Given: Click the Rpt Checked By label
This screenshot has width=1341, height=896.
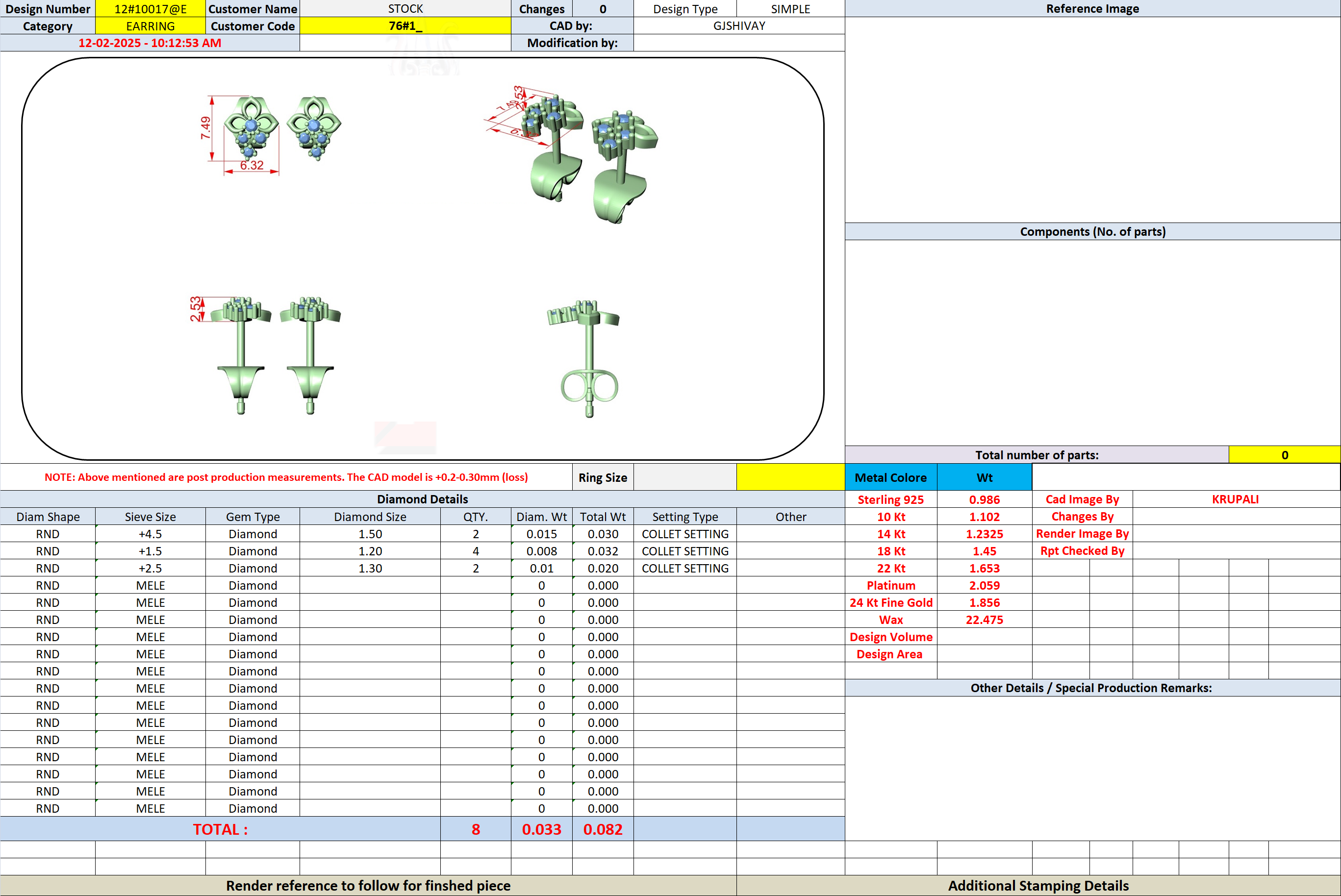Looking at the screenshot, I should tap(1082, 551).
